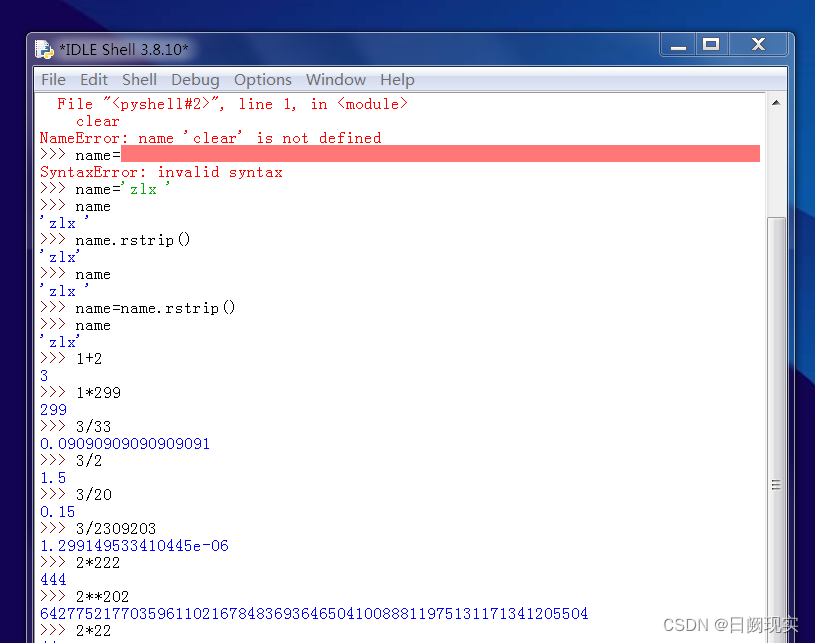This screenshot has height=643, width=815.
Task: Click the maximize button of the IDLE window
Action: [713, 44]
